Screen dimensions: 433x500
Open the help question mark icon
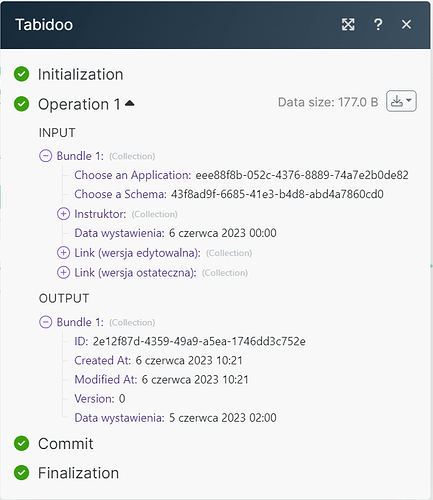(x=378, y=25)
